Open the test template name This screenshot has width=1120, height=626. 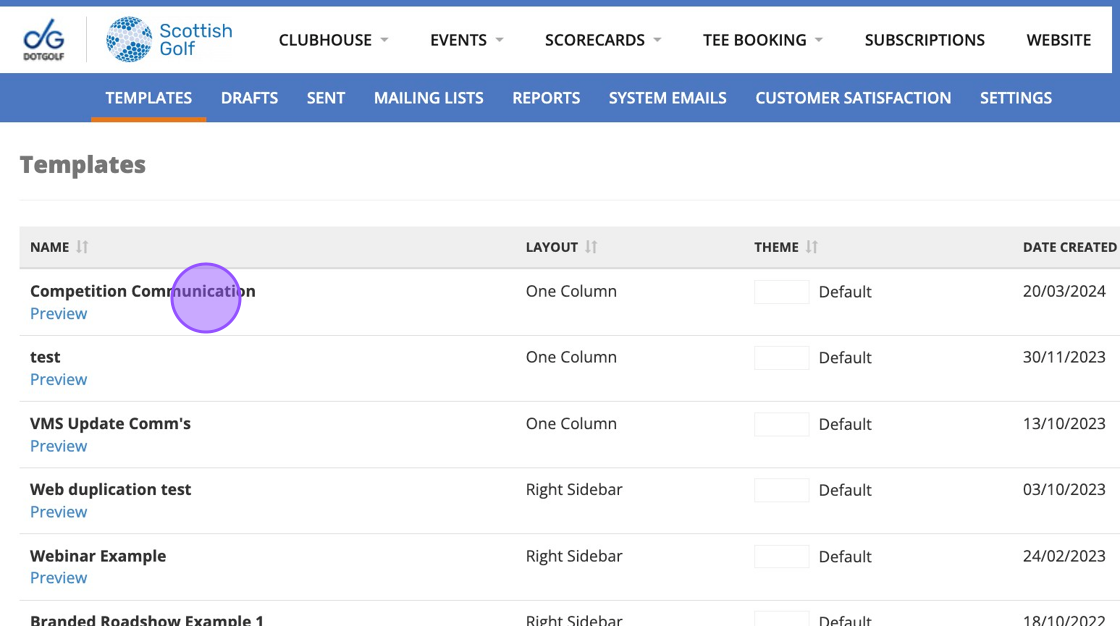tap(45, 357)
